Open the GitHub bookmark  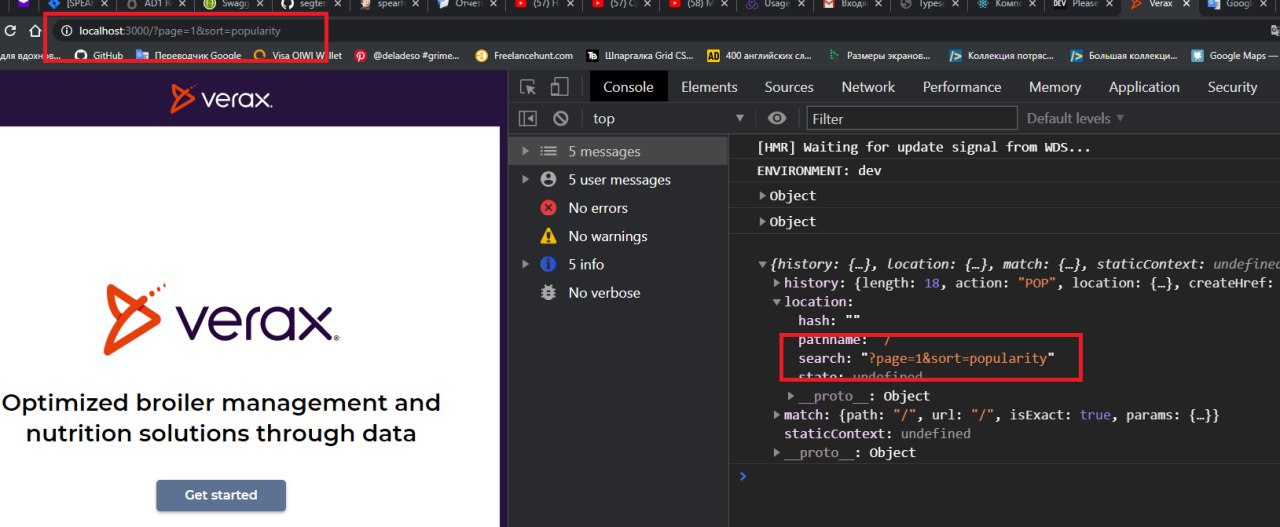[99, 56]
